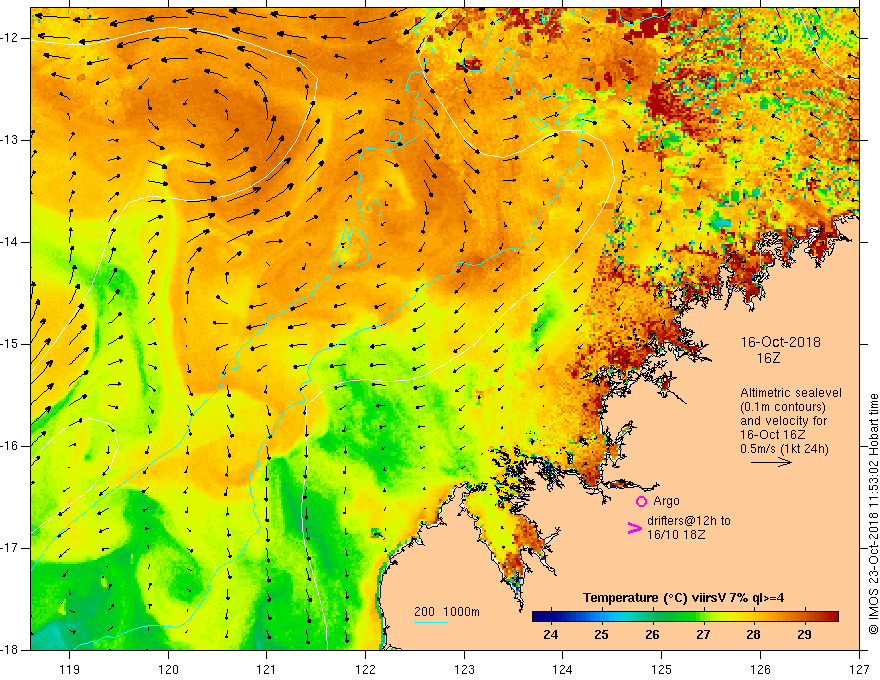Screen dimensions: 880x680
Task: Click the 24 value on temperature scale
Action: tap(551, 635)
